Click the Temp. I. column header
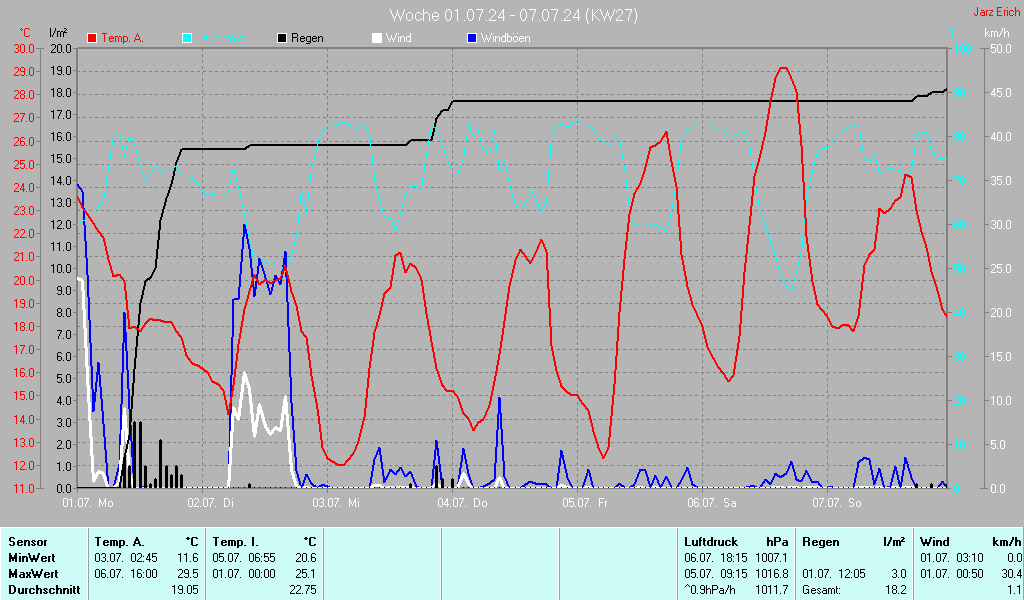This screenshot has width=1024, height=600. [236, 541]
